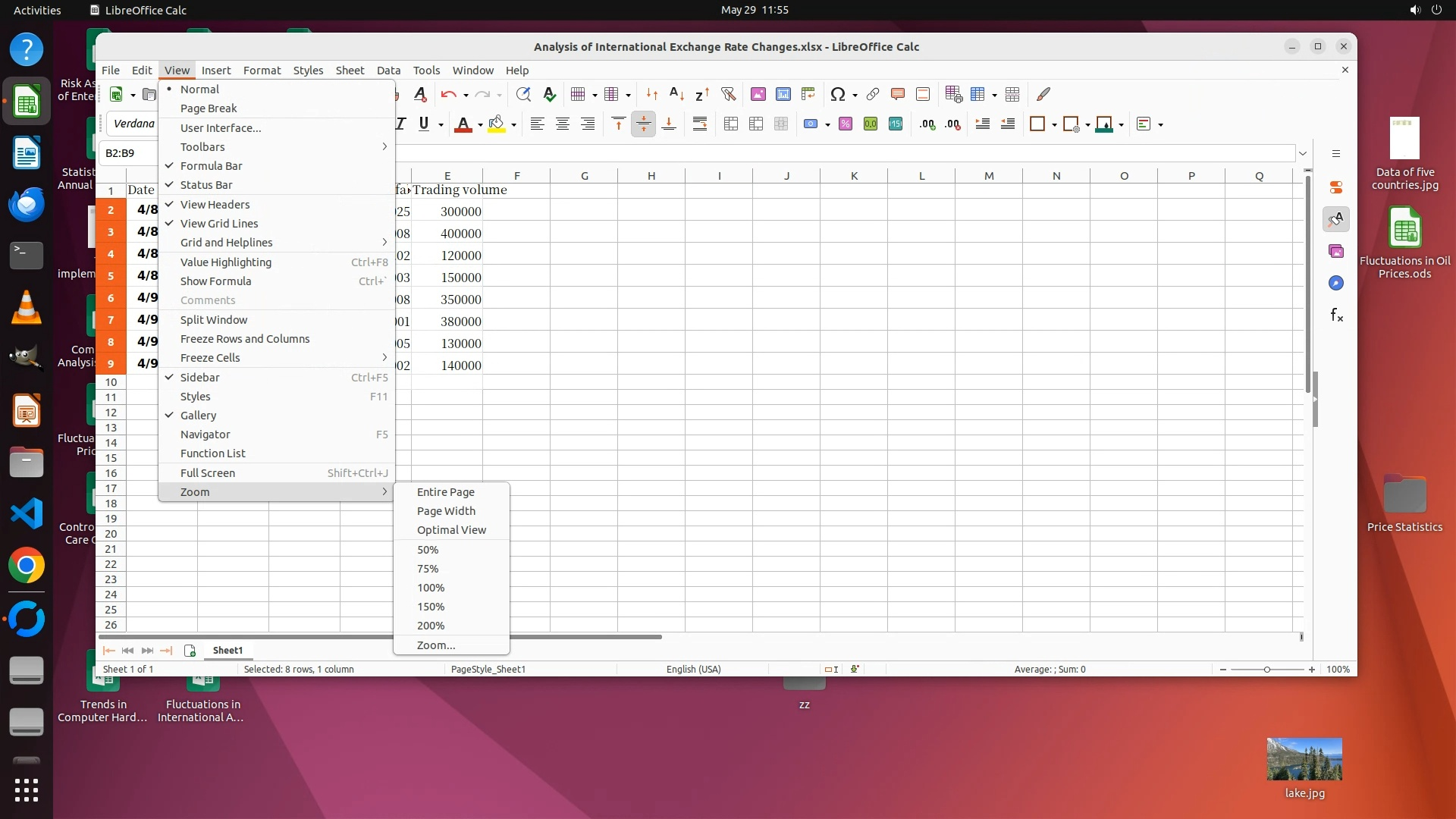Image resolution: width=1456 pixels, height=819 pixels.
Task: Toggle the Sidebar menu option off
Action: pos(199,378)
